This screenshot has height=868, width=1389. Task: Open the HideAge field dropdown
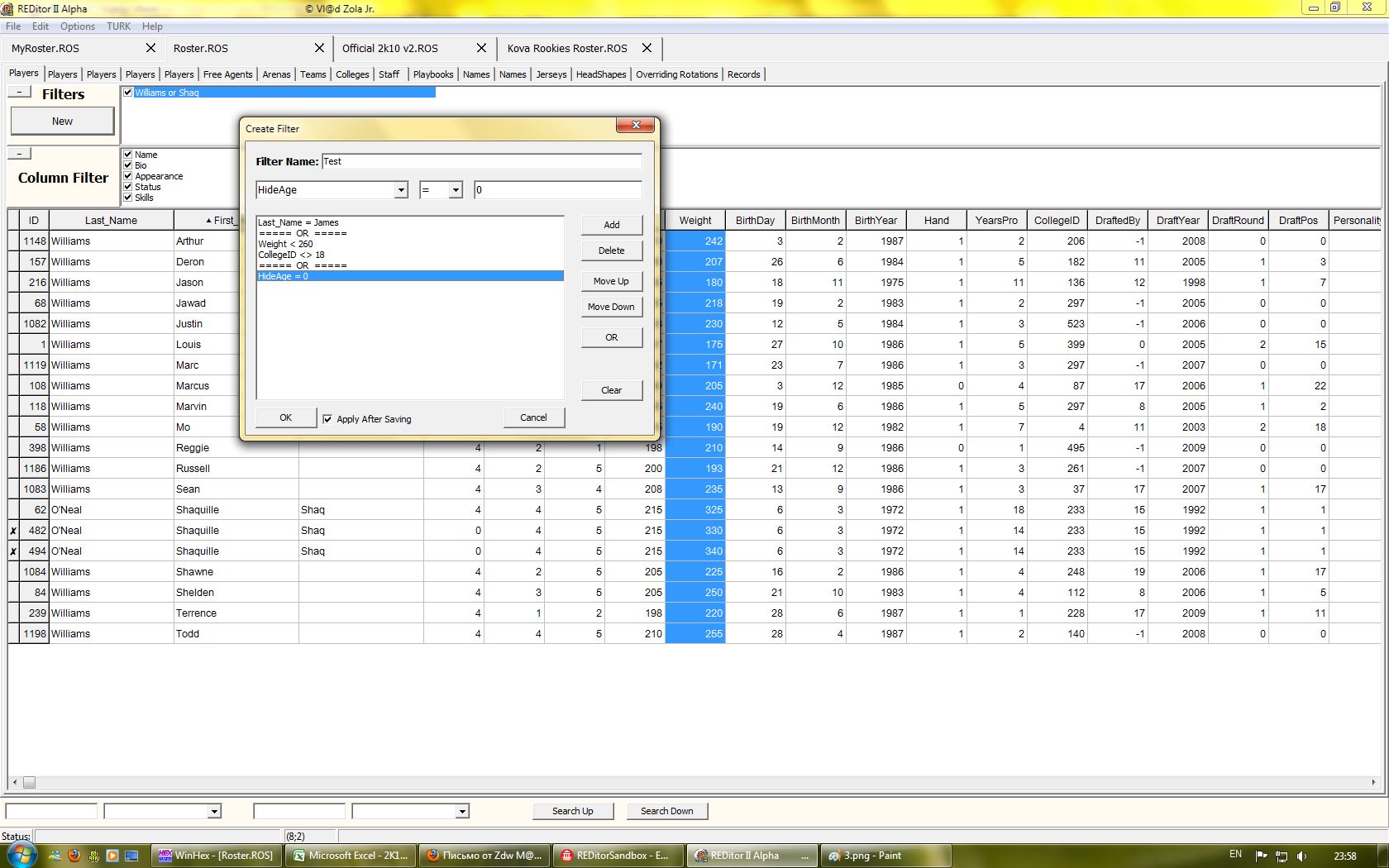[401, 190]
